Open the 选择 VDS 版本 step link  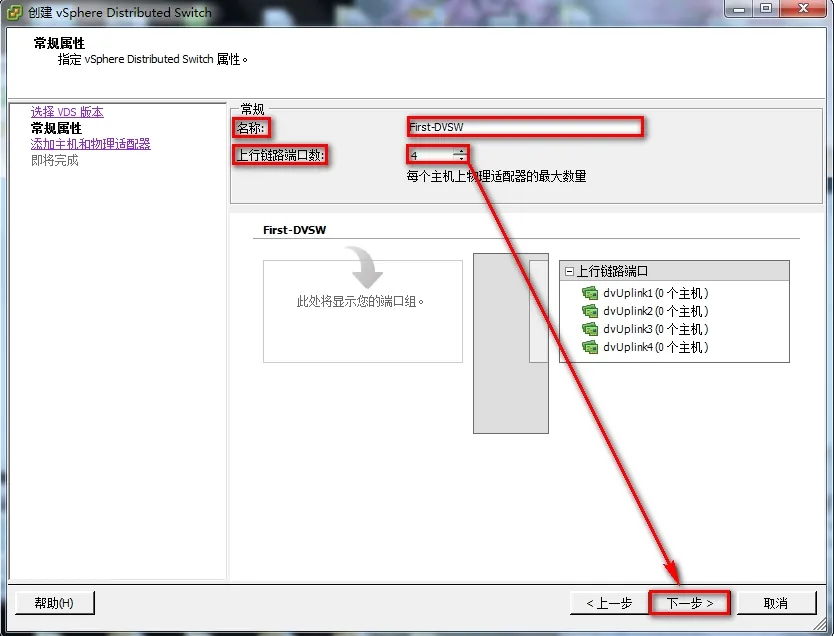[x=67, y=112]
